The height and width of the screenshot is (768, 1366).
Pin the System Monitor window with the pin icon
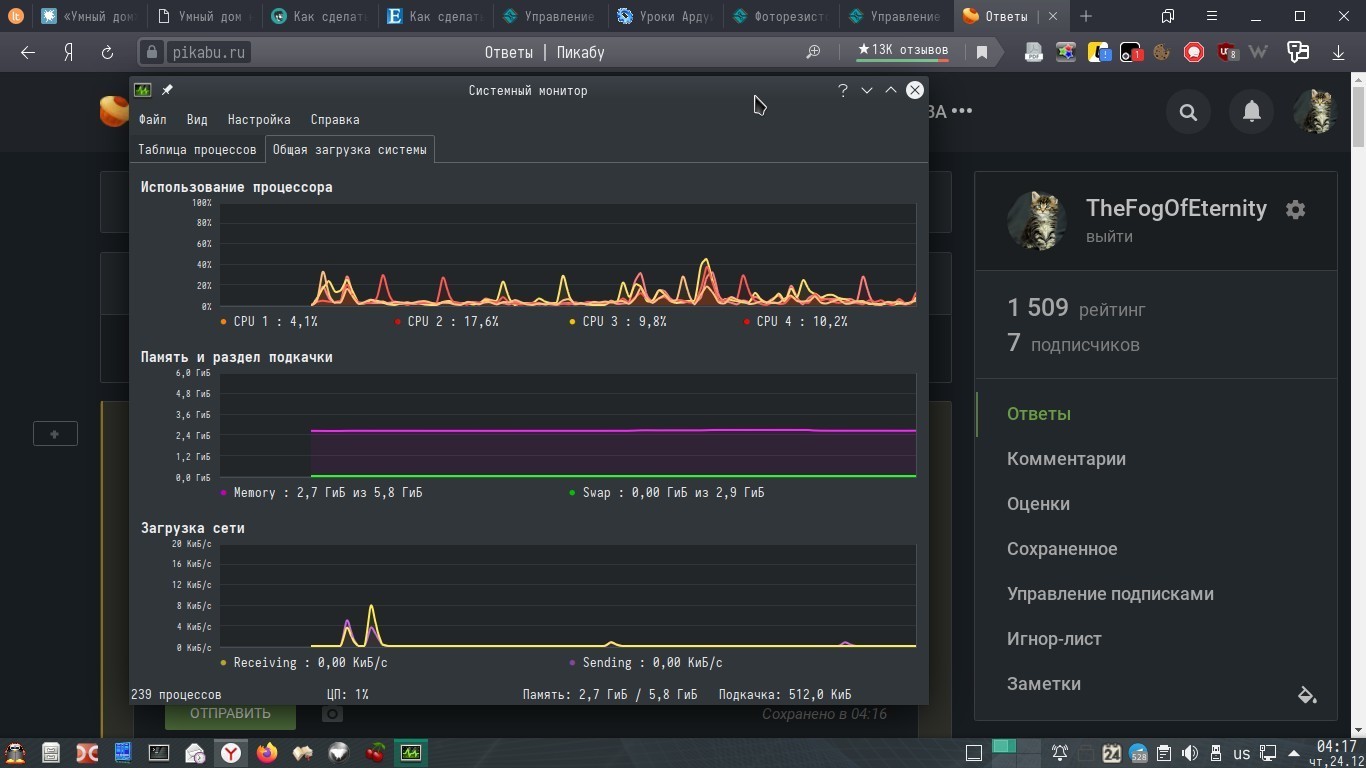tap(167, 90)
